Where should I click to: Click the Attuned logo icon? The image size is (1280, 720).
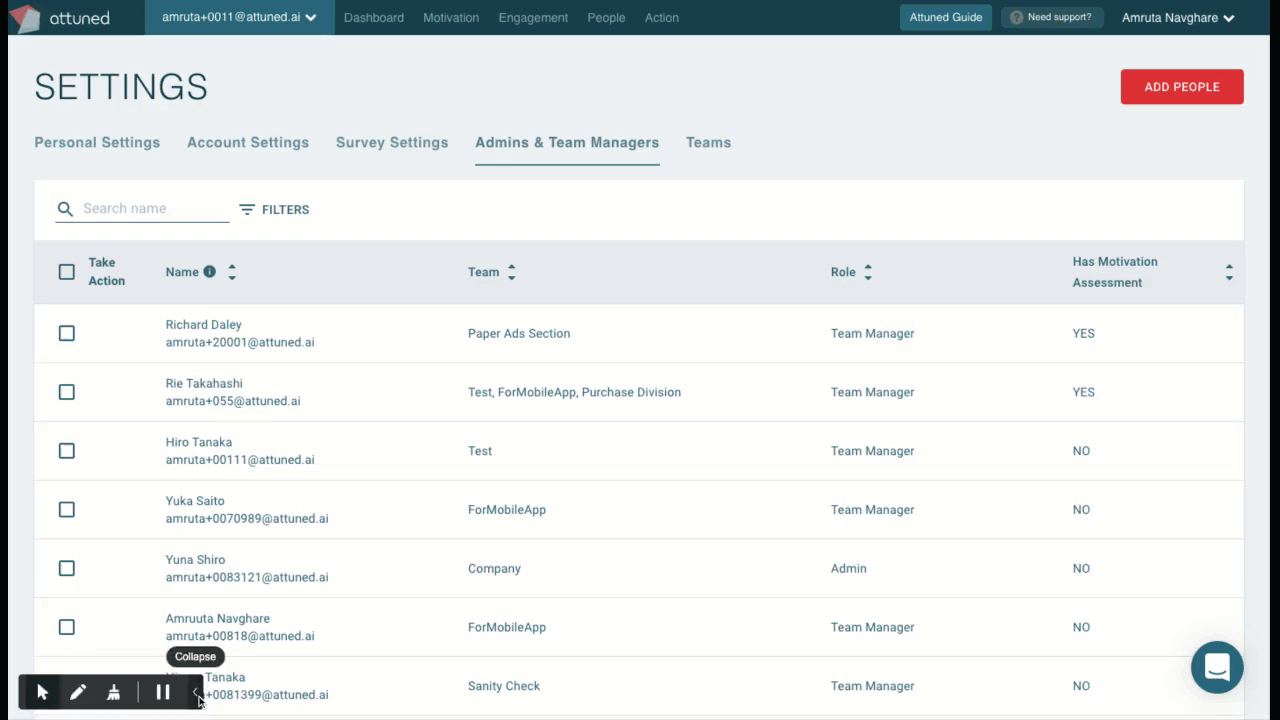coord(25,17)
